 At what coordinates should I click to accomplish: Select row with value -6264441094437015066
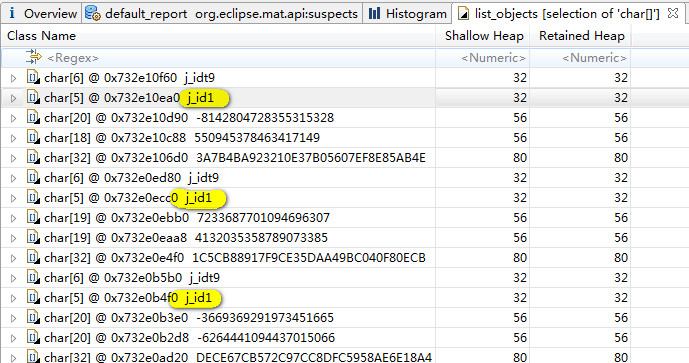click(x=189, y=338)
